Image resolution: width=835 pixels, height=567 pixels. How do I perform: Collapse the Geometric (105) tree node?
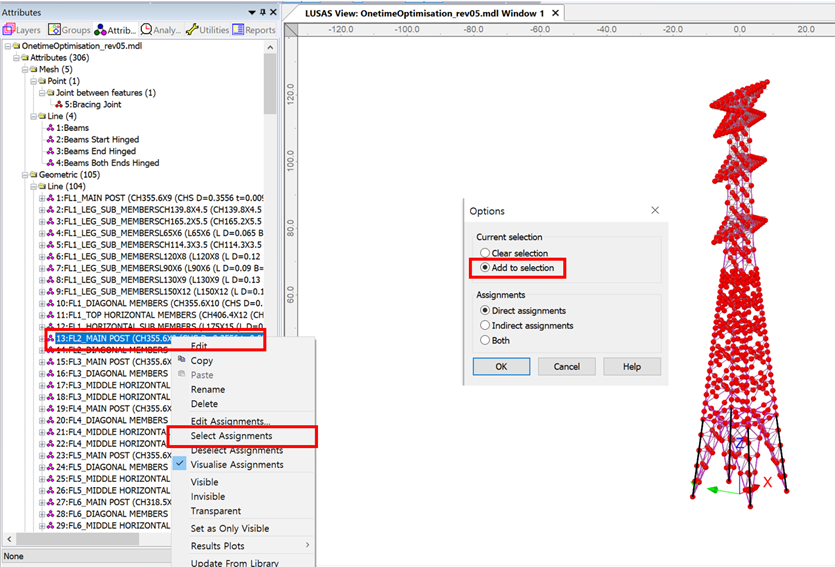pos(22,175)
